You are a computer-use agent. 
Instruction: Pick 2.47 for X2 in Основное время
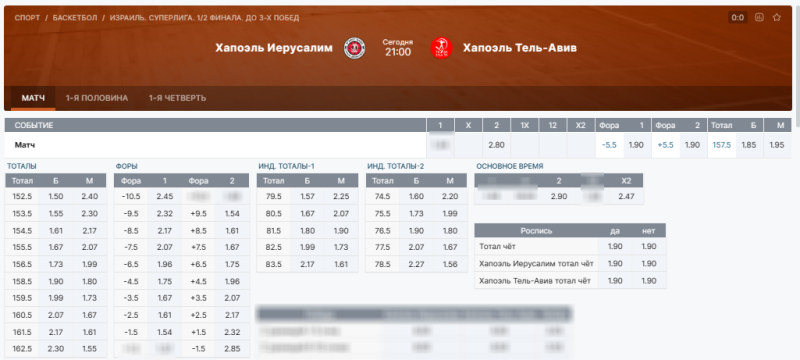626,196
